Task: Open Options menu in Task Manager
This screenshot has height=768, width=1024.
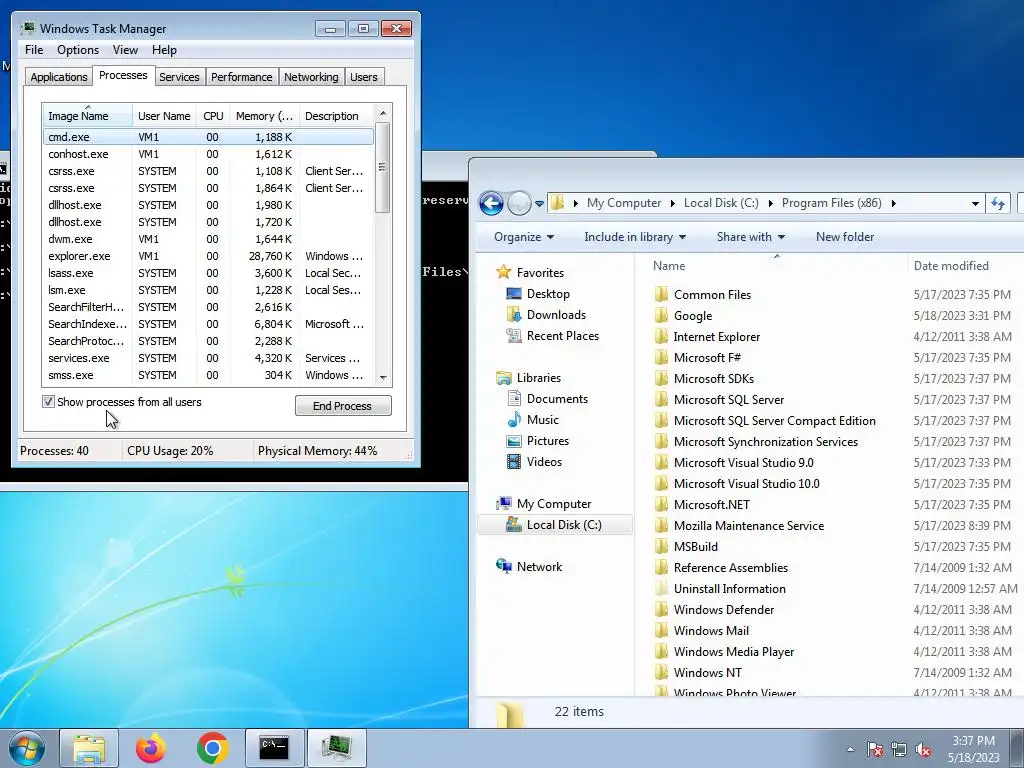Action: pos(78,50)
